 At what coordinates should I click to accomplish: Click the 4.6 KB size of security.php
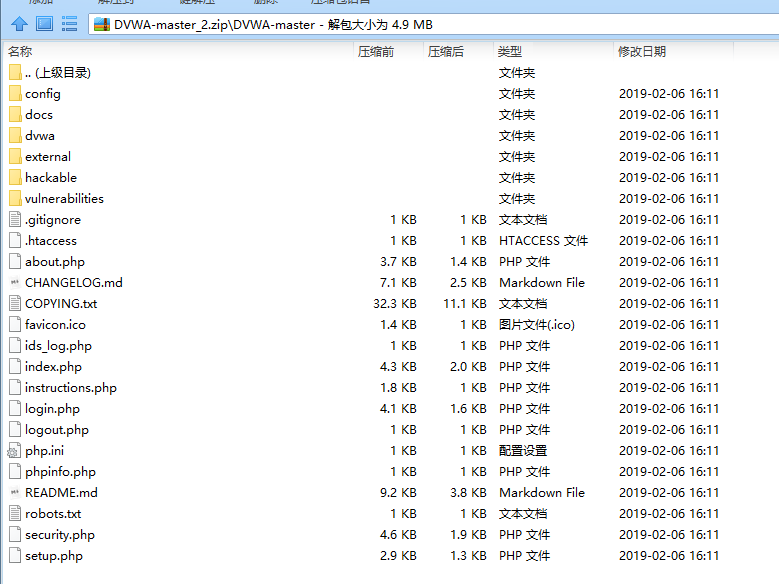[398, 534]
